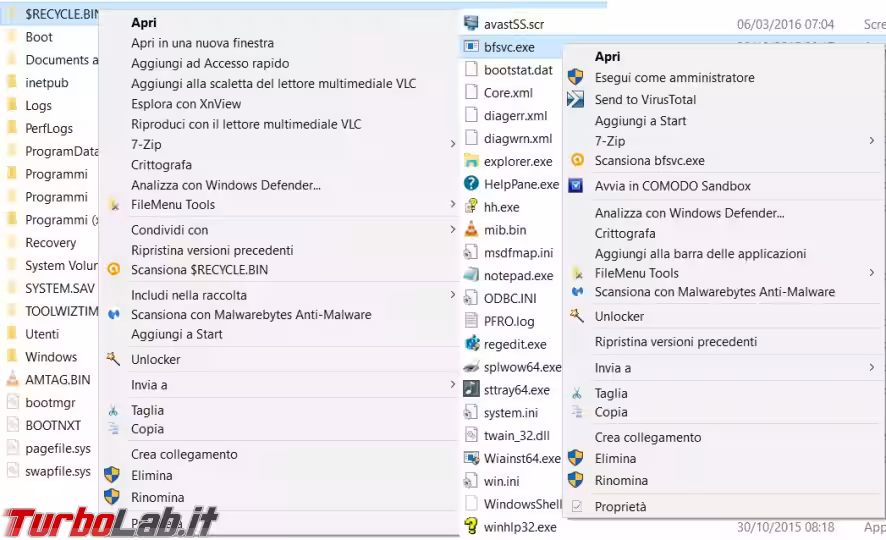
Task: Click the notepad.exe icon
Action: click(471, 275)
